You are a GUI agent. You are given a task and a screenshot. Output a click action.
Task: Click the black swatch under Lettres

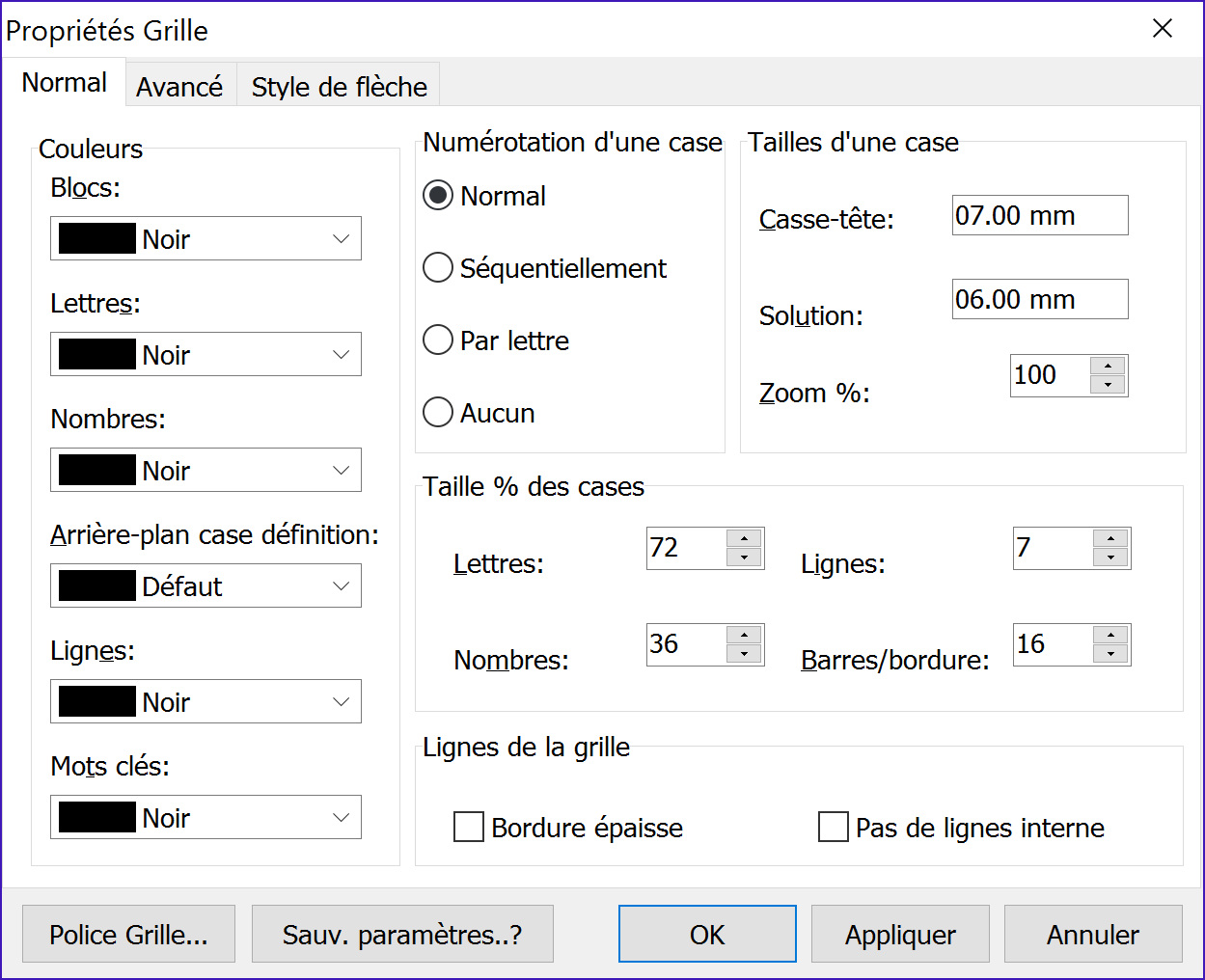(97, 354)
